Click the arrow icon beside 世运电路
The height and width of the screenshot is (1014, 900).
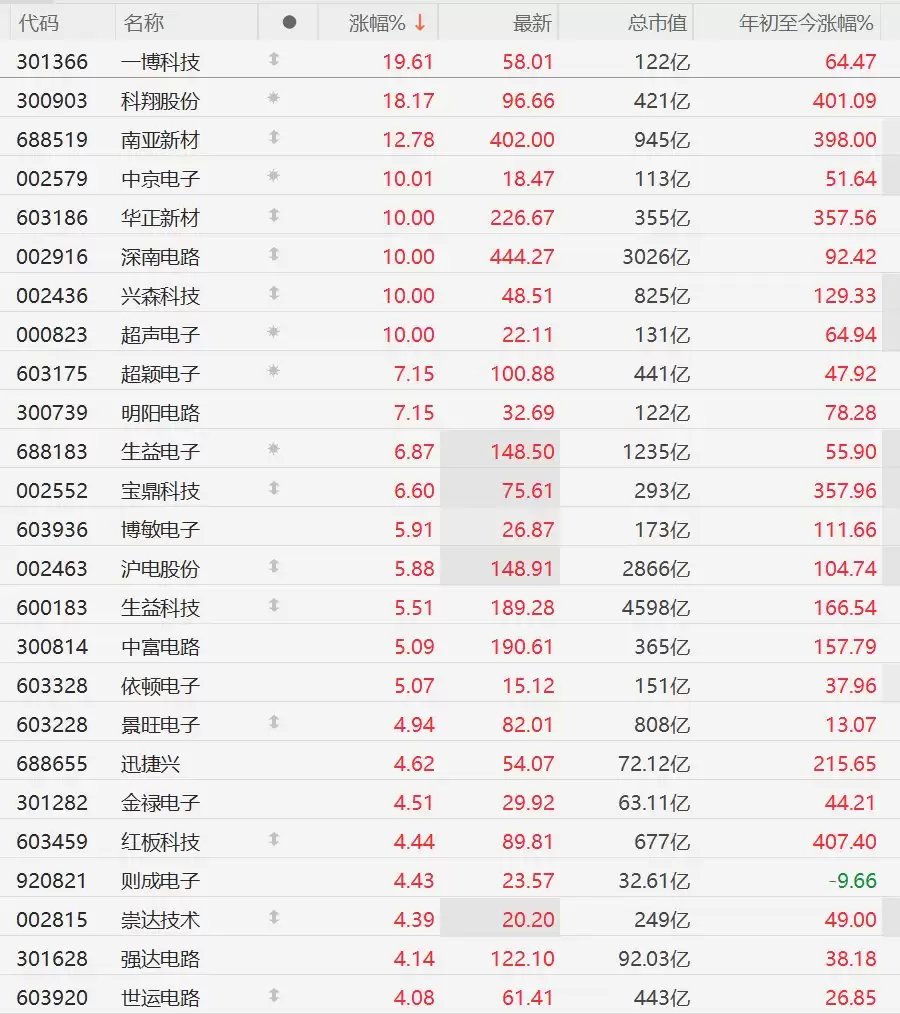274,995
